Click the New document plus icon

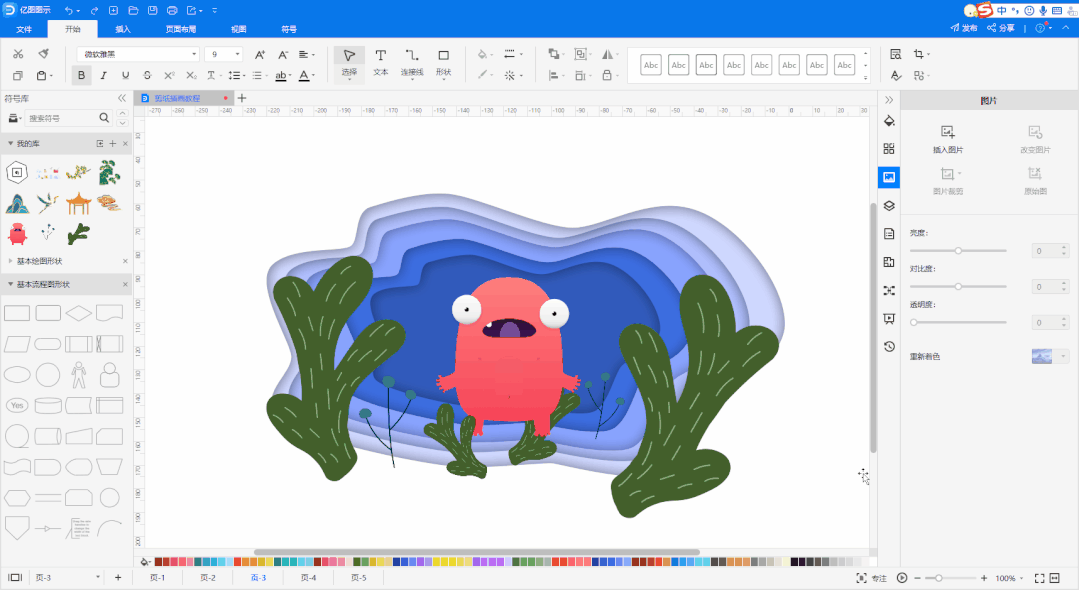click(114, 10)
